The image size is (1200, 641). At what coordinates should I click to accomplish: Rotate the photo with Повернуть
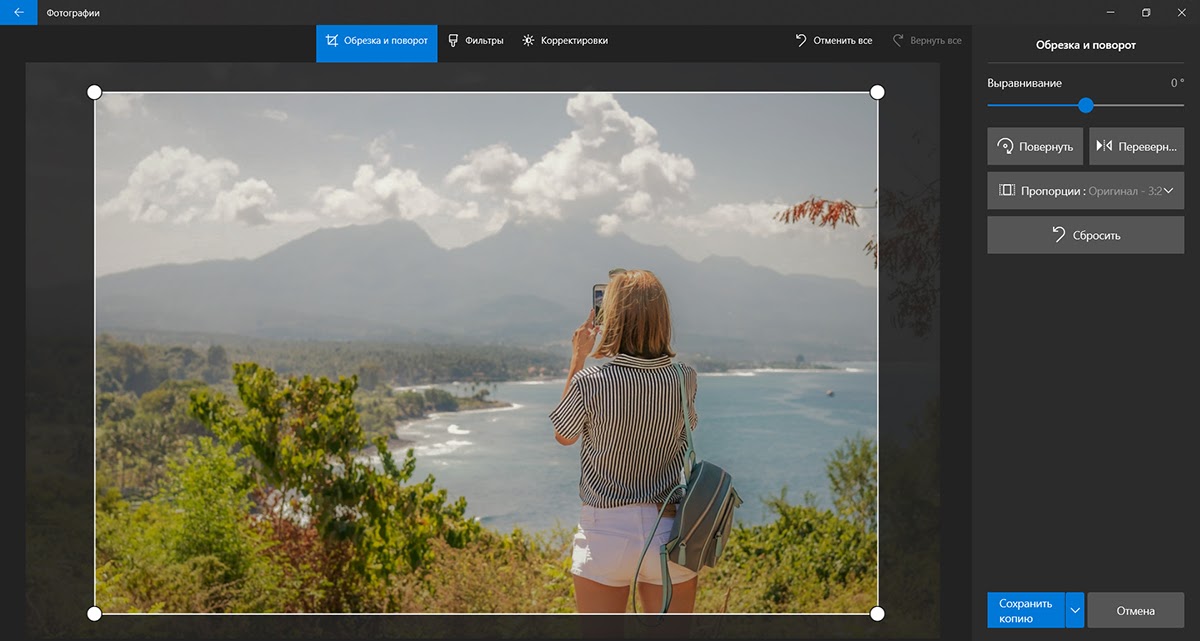point(1035,146)
